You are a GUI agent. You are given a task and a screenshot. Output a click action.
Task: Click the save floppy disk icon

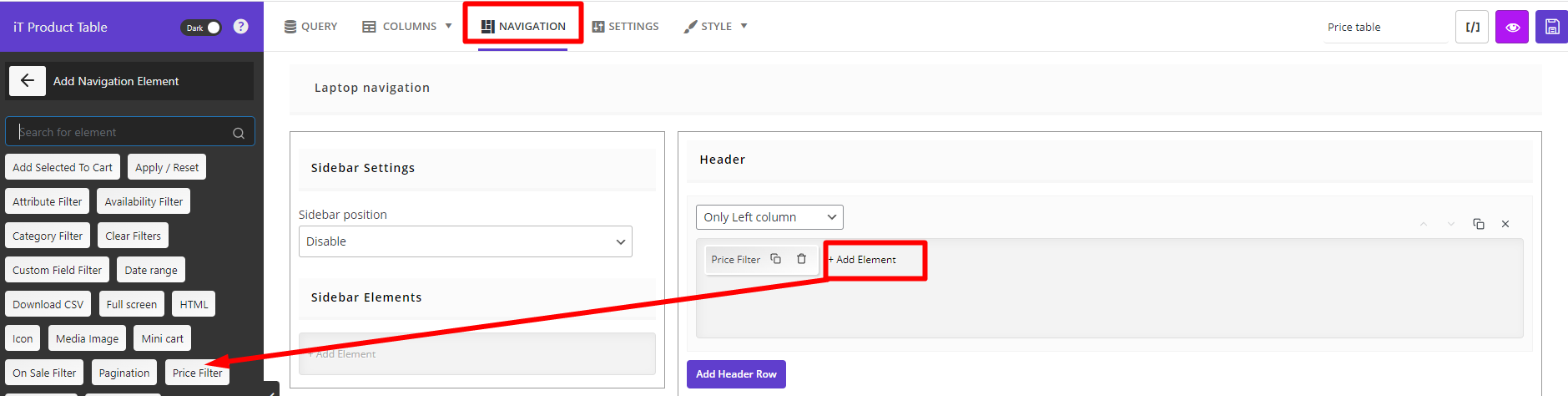click(x=1552, y=27)
